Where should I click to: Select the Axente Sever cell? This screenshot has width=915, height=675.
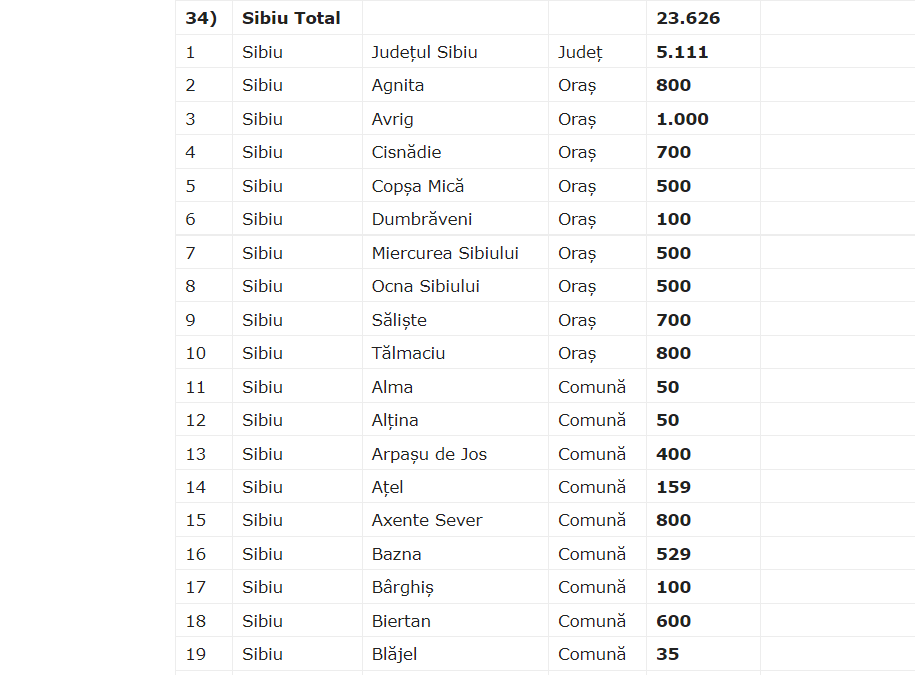pyautogui.click(x=427, y=520)
